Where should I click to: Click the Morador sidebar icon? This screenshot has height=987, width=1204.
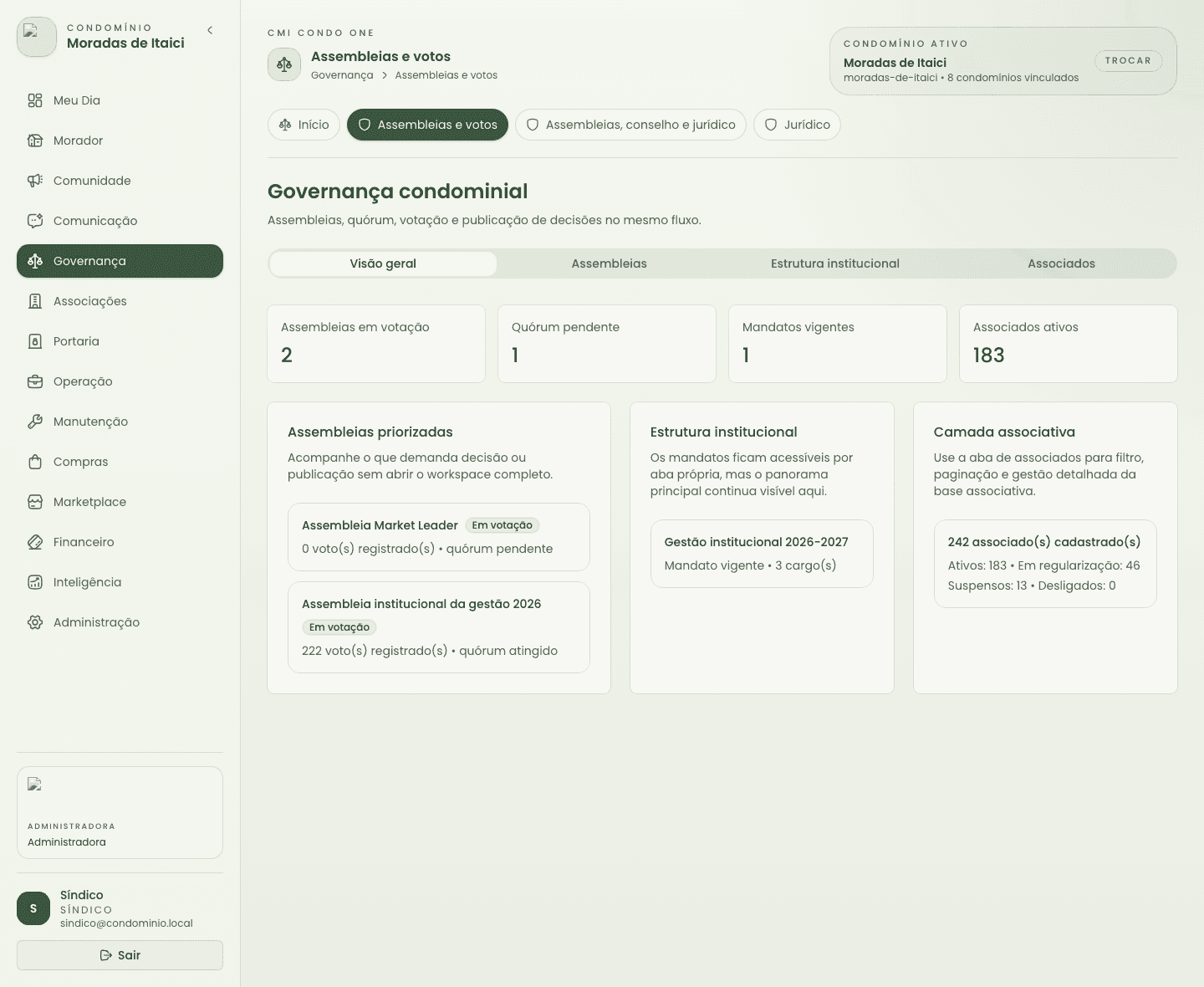click(x=35, y=141)
